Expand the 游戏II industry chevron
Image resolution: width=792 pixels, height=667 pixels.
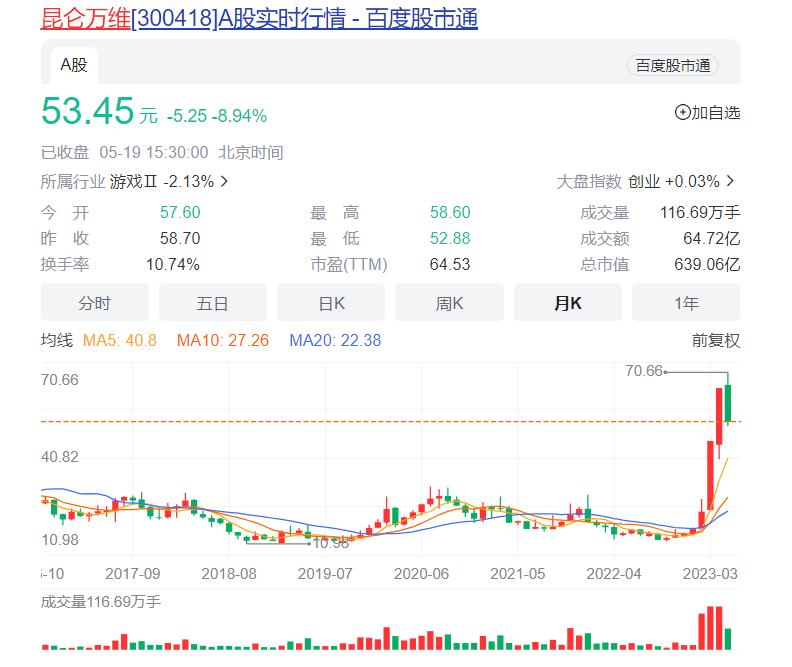225,181
